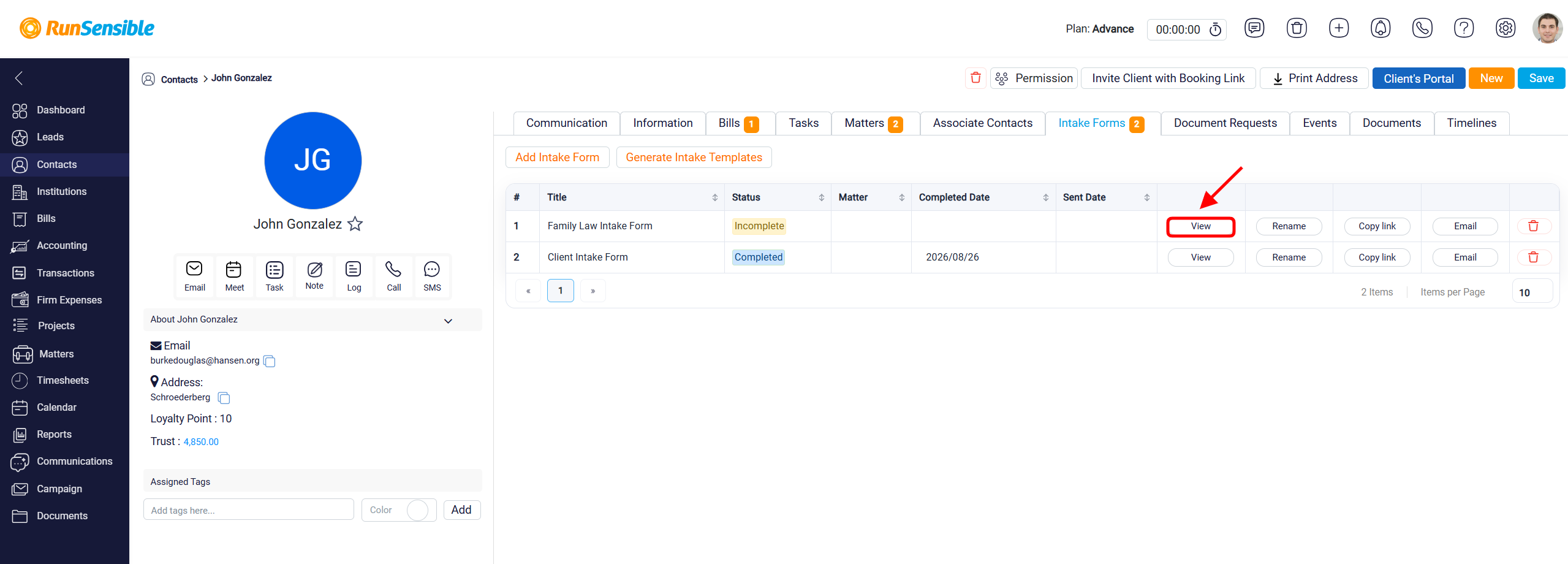Sort the table by Status column
This screenshot has width=1568, height=564.
click(x=821, y=197)
